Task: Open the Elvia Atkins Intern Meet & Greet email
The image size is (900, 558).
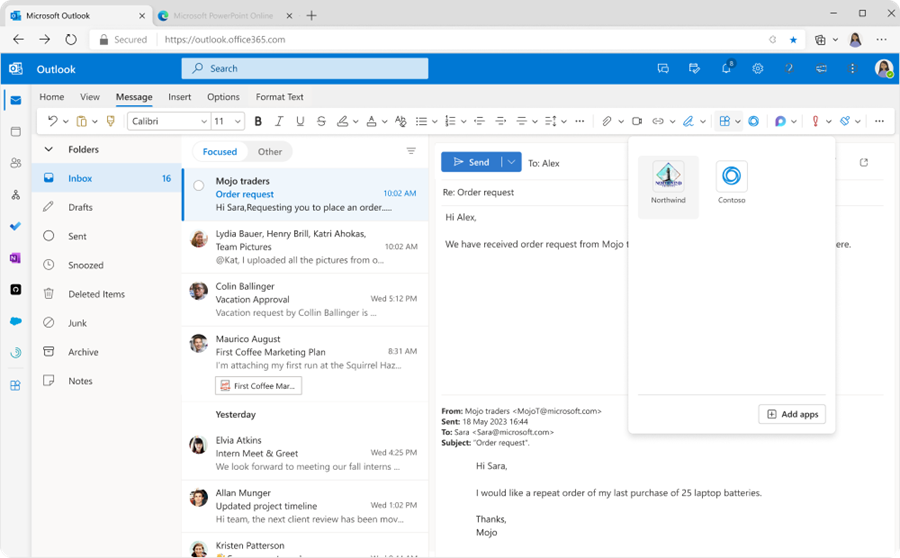Action: point(305,454)
